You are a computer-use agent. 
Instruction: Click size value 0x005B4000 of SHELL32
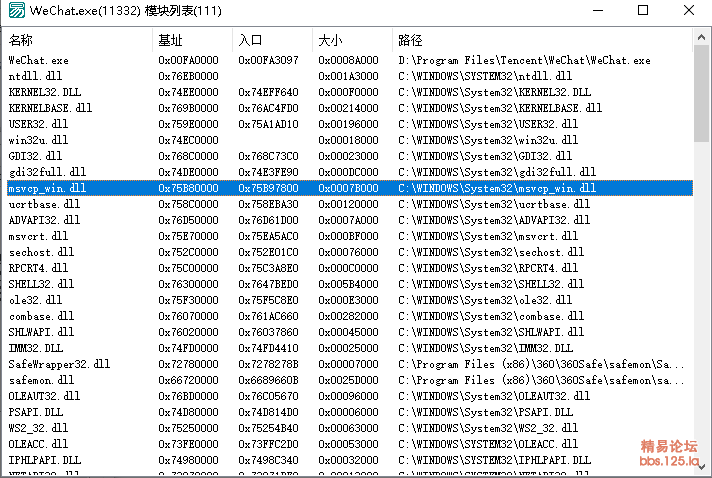click(x=348, y=284)
